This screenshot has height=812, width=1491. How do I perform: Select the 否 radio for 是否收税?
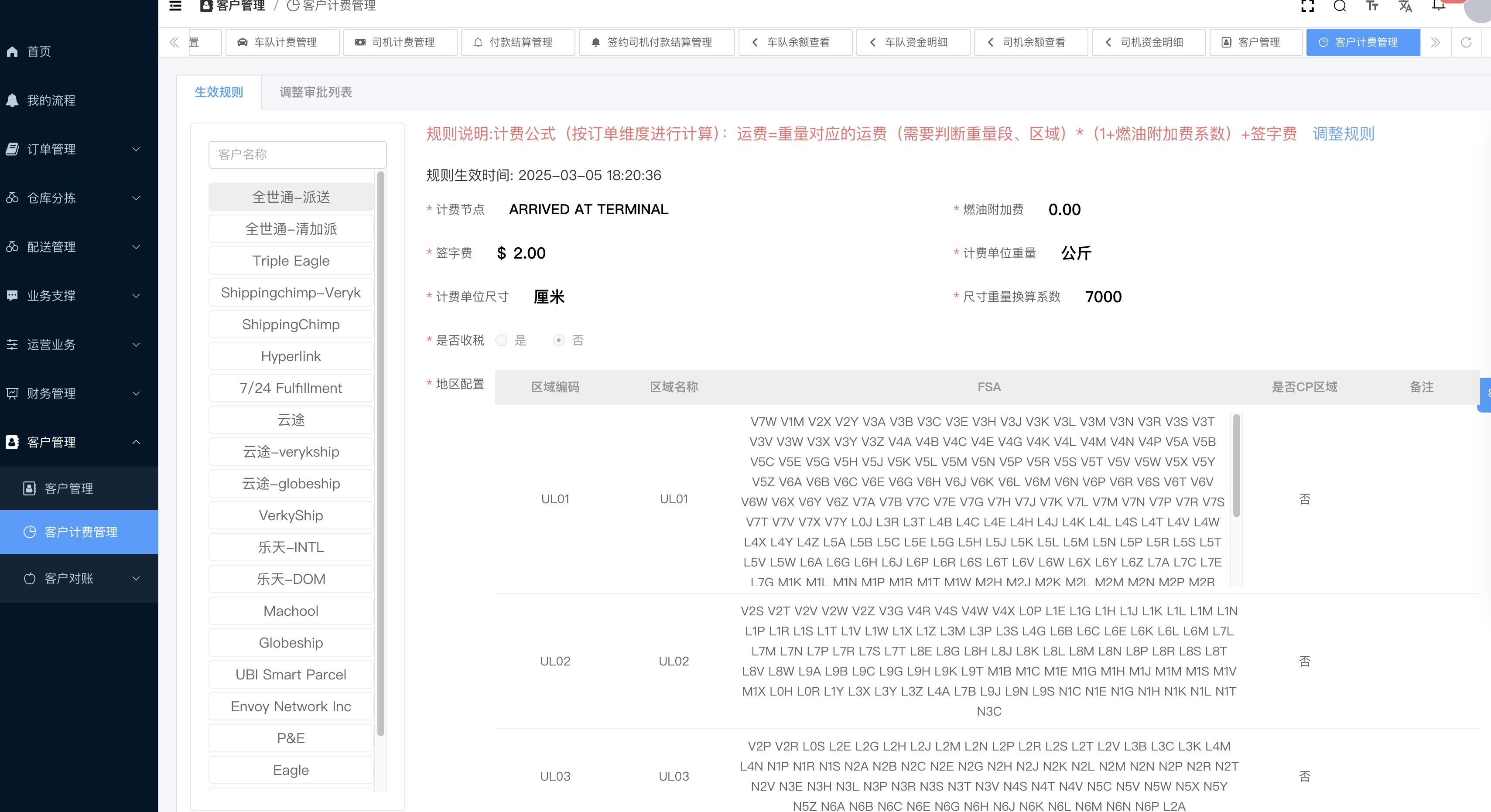558,340
